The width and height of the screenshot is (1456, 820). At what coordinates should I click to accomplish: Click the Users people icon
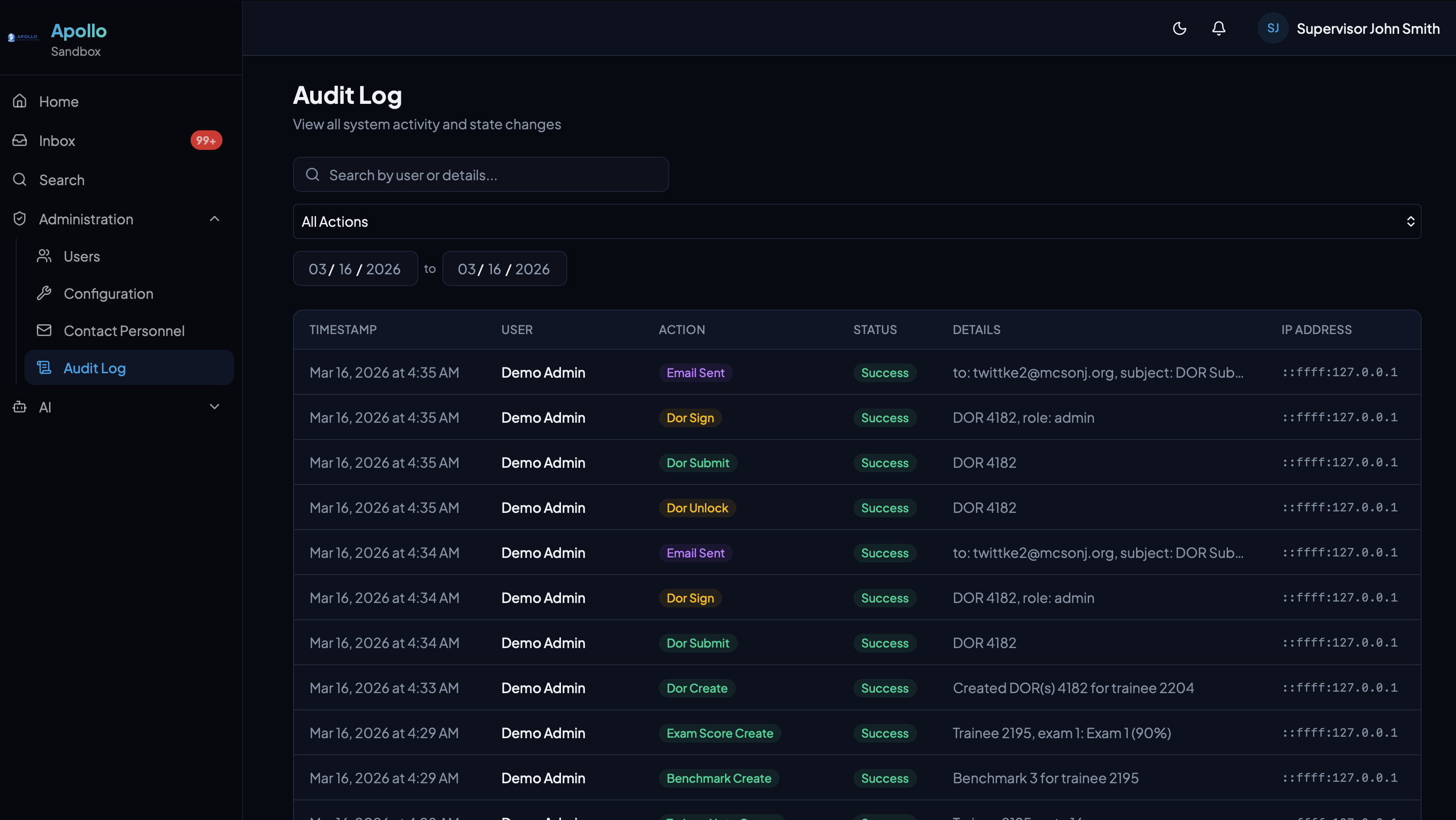point(45,256)
